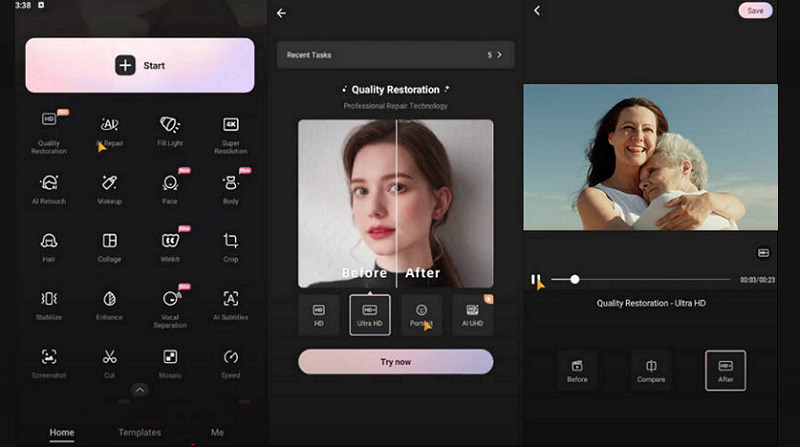
Task: Open the Collage tool
Action: pyautogui.click(x=109, y=246)
